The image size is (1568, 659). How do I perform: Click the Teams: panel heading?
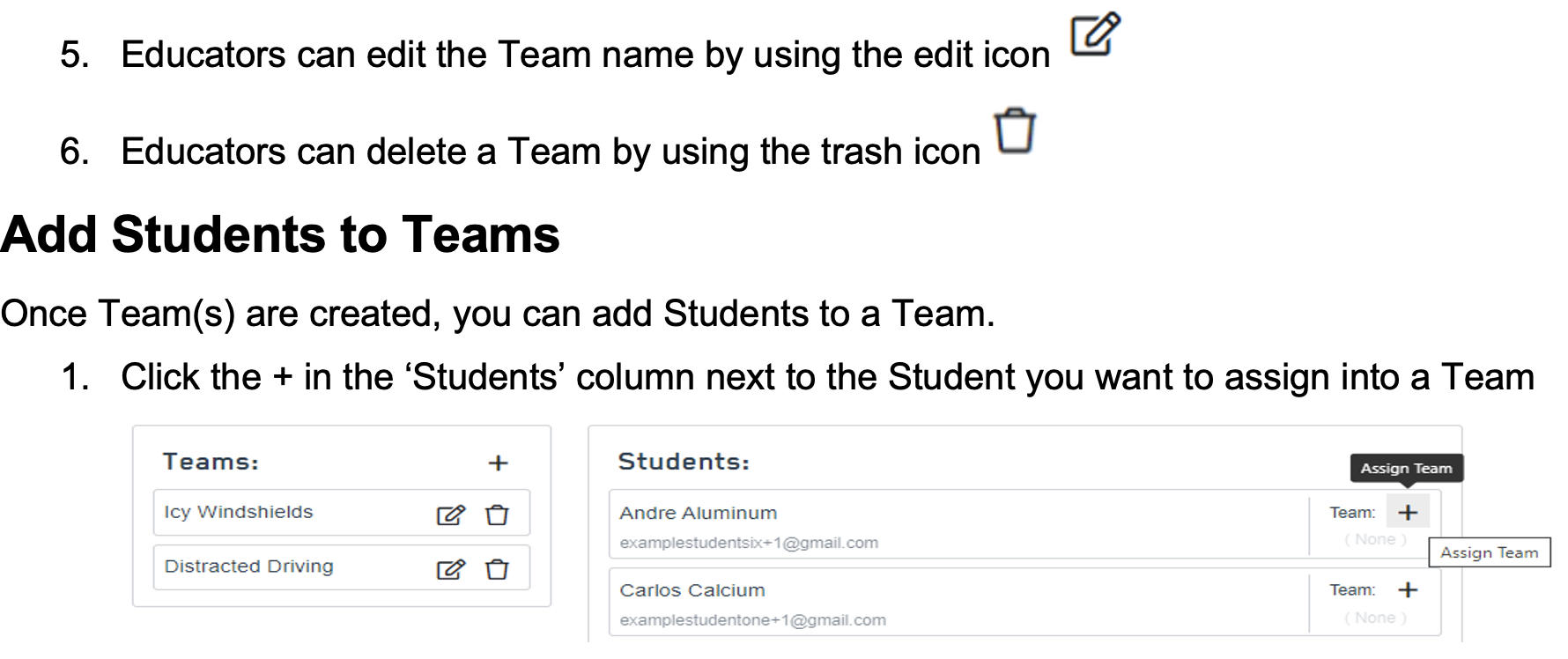coord(211,462)
